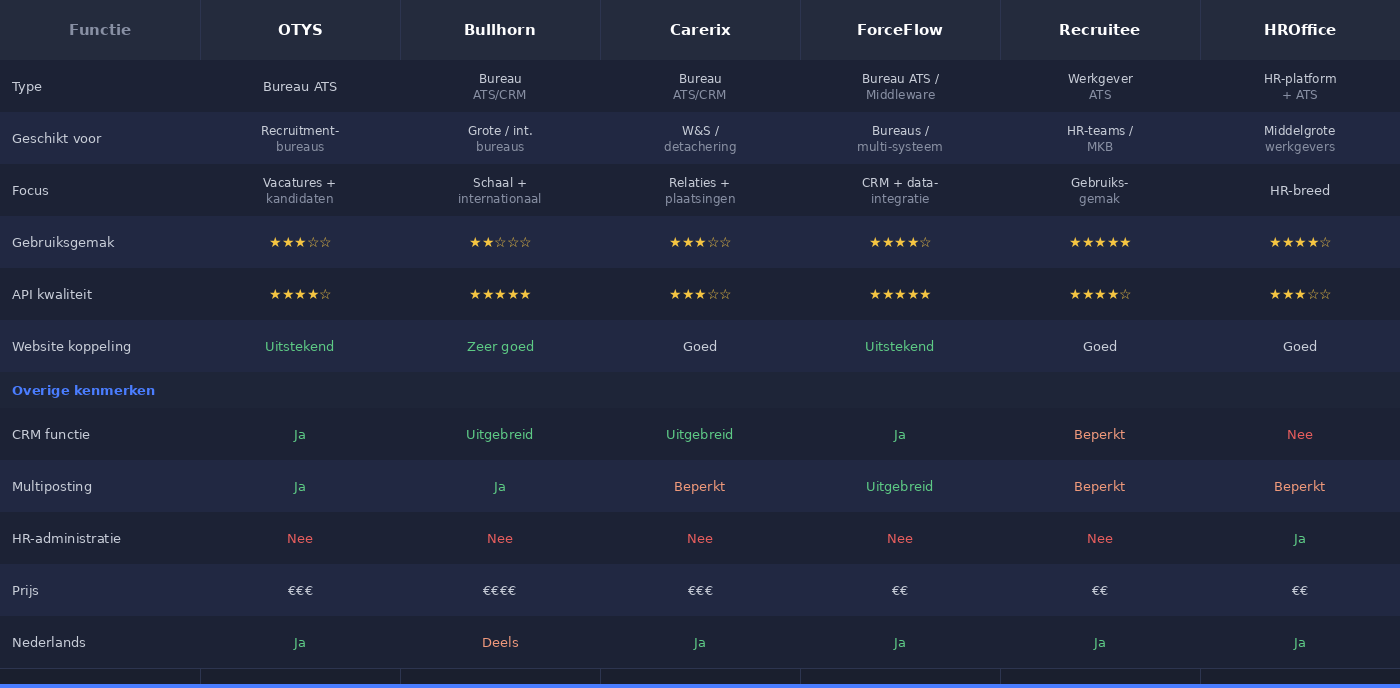This screenshot has height=688, width=1400.
Task: Click Recruitee Gebruiksgemak star rating
Action: click(x=1100, y=243)
